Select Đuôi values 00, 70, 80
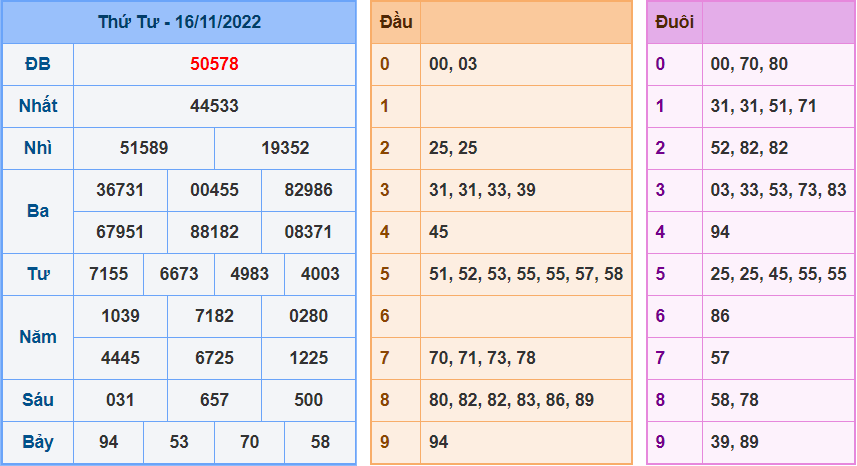857x466 pixels. [x=749, y=64]
